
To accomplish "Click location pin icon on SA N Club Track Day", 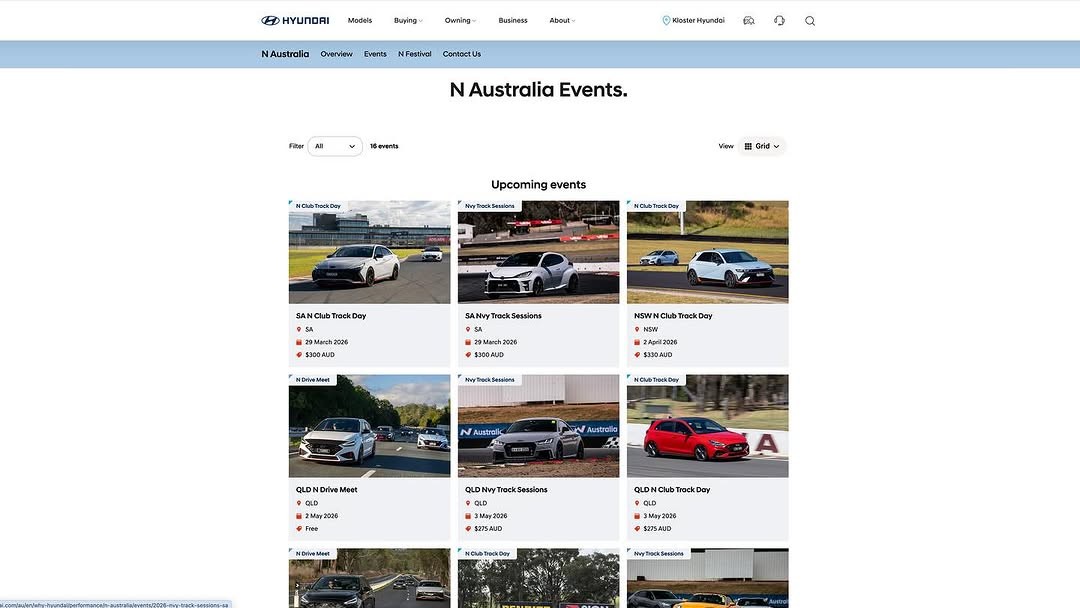I will 299,329.
